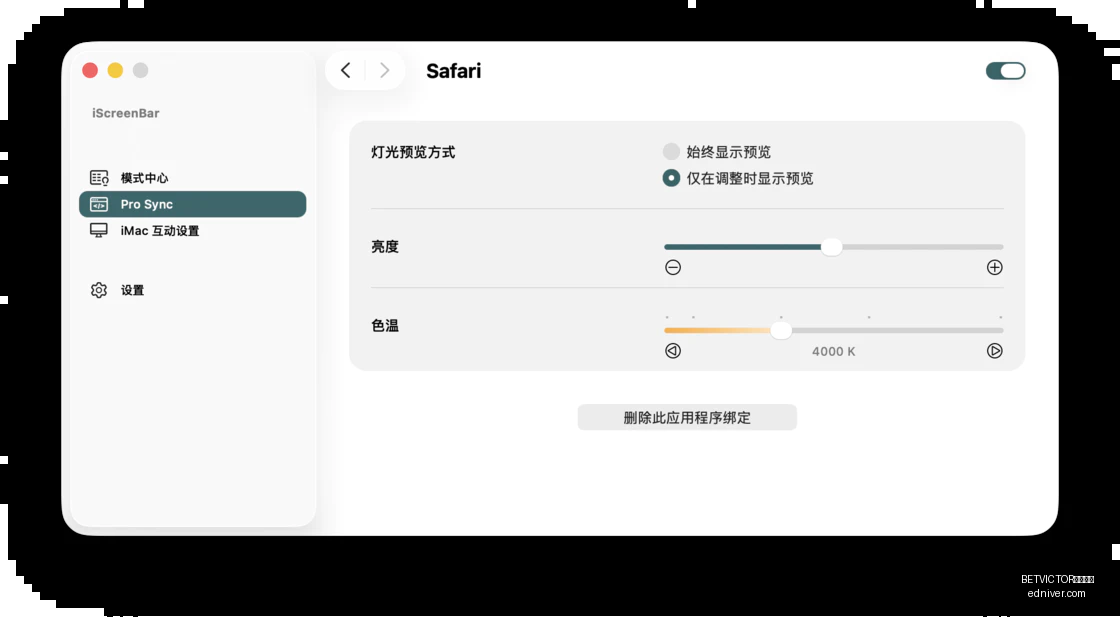Click the 亮度 brightness slider track

(x=834, y=247)
